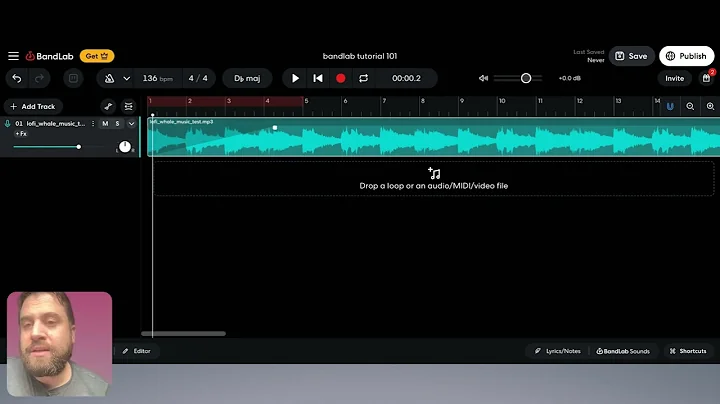Toggle the metronome

tap(109, 79)
